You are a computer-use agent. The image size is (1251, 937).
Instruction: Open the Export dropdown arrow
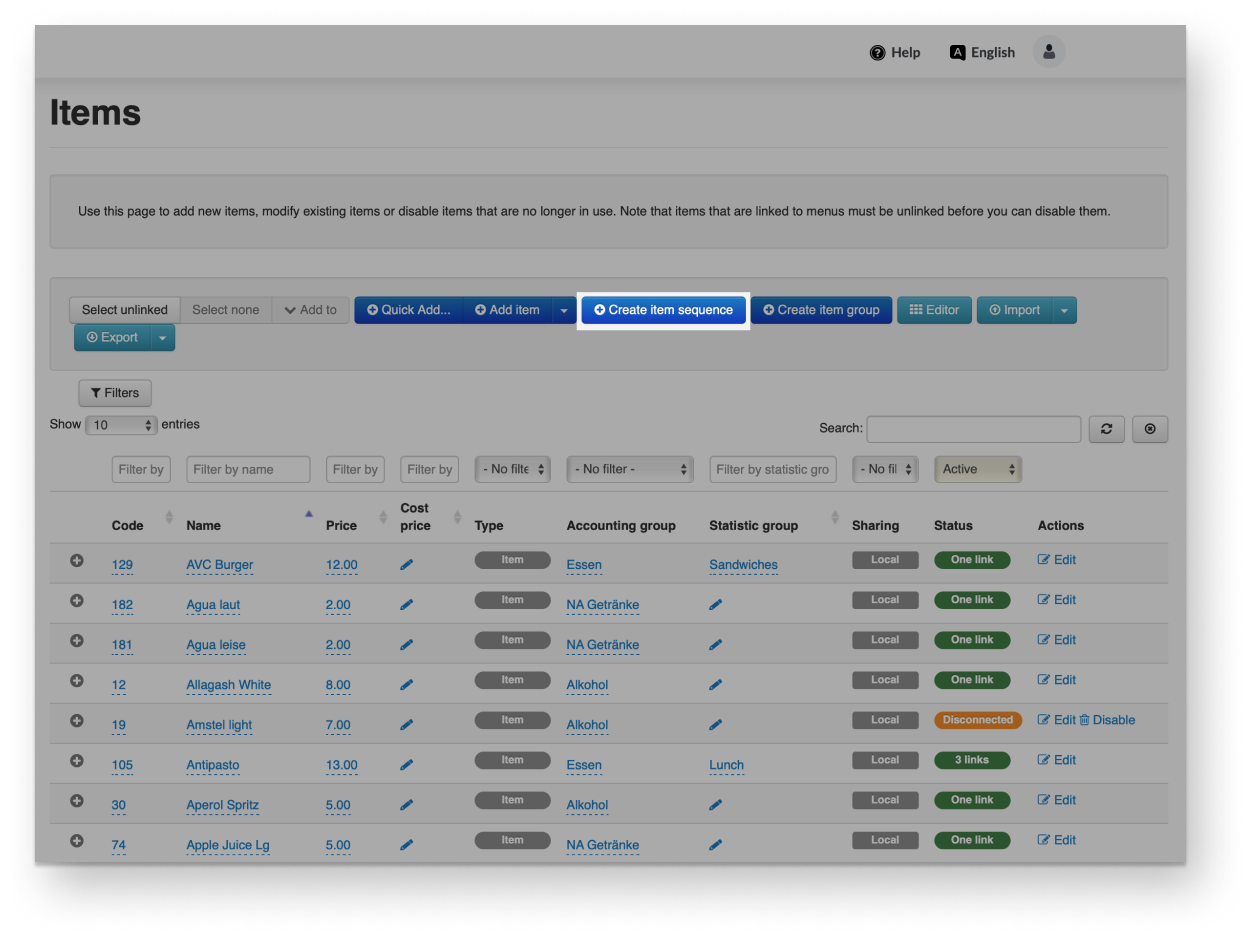click(x=162, y=337)
